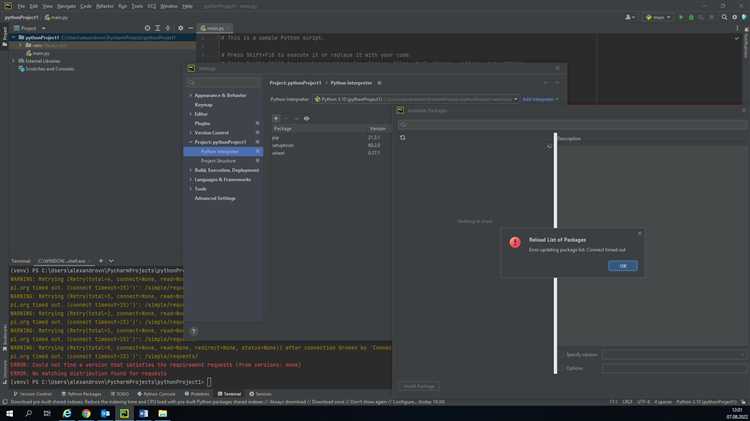Screen dimensions: 750x421
Task: Open the Windows Start menu
Action: point(9,413)
